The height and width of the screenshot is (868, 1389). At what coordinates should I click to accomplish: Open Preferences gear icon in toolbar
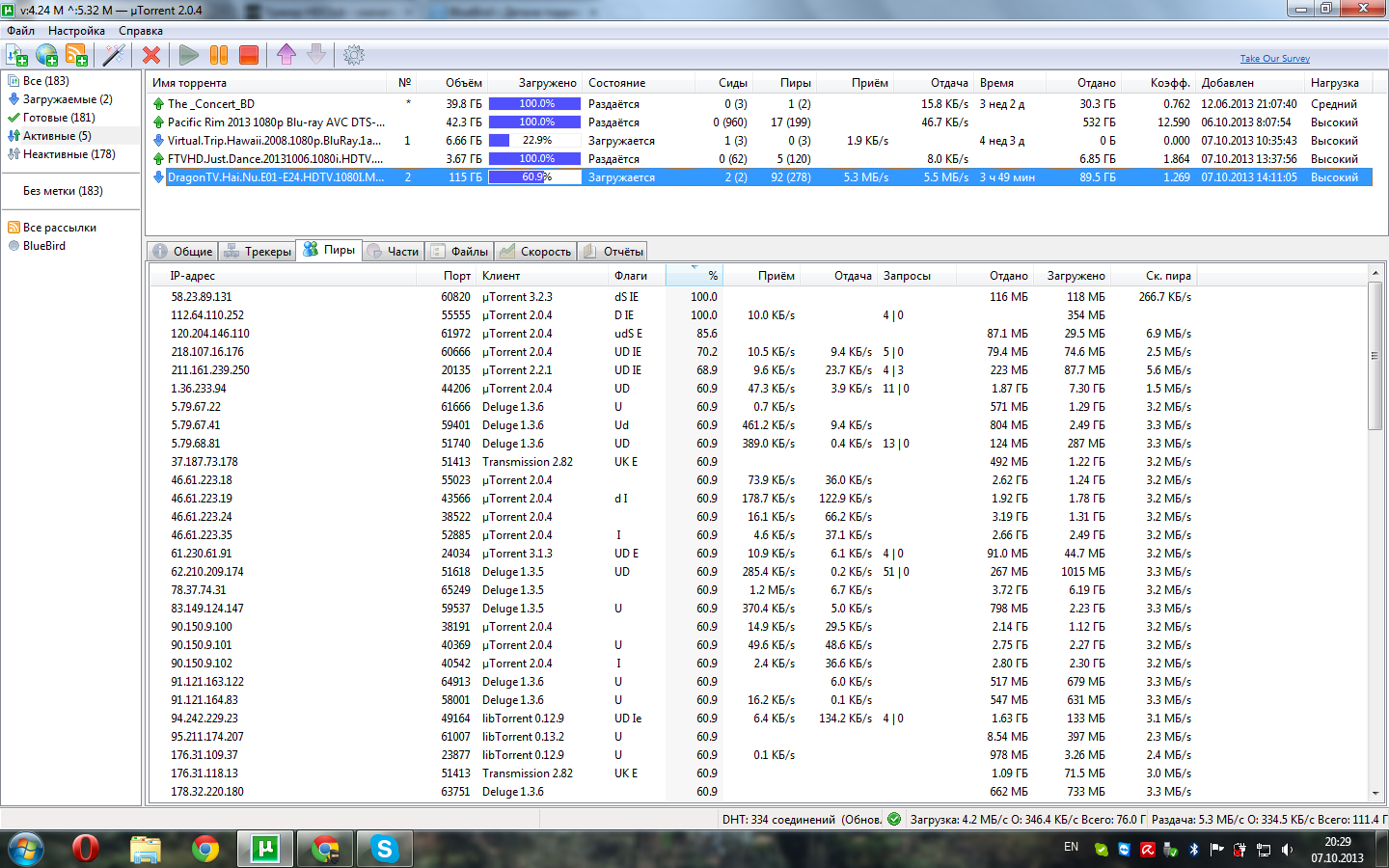pyautogui.click(x=354, y=55)
